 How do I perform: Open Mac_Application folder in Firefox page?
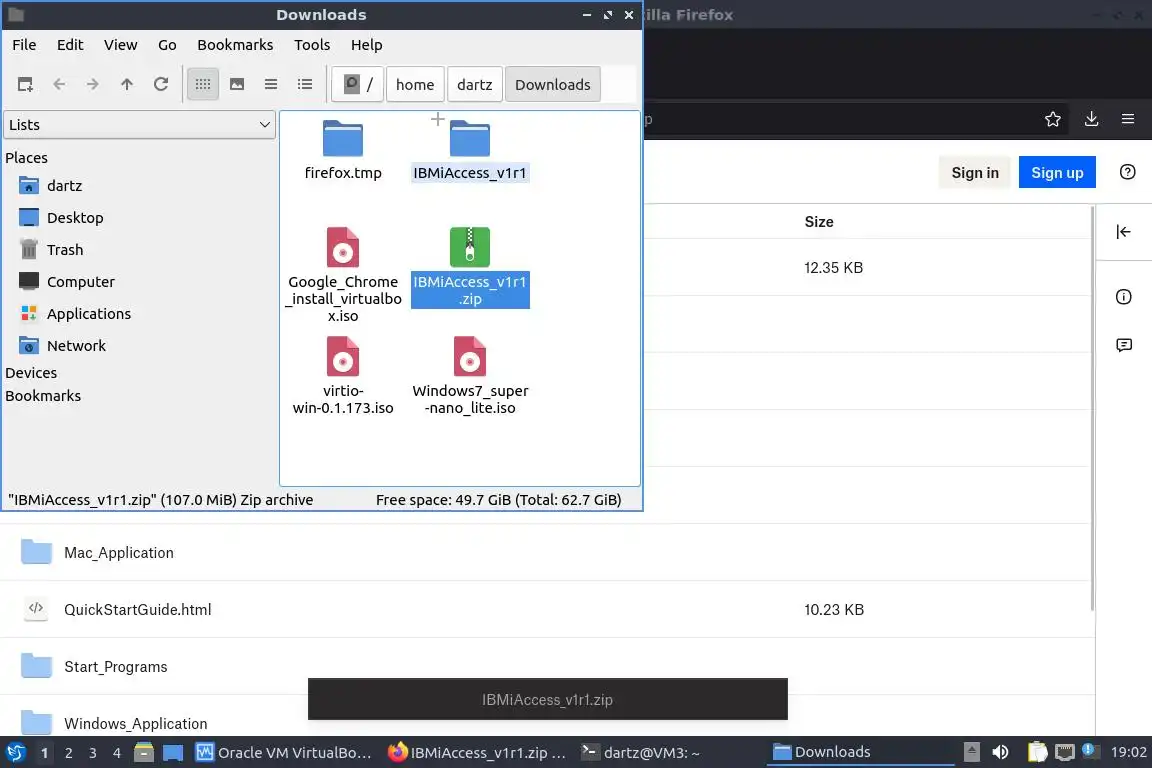click(x=118, y=553)
